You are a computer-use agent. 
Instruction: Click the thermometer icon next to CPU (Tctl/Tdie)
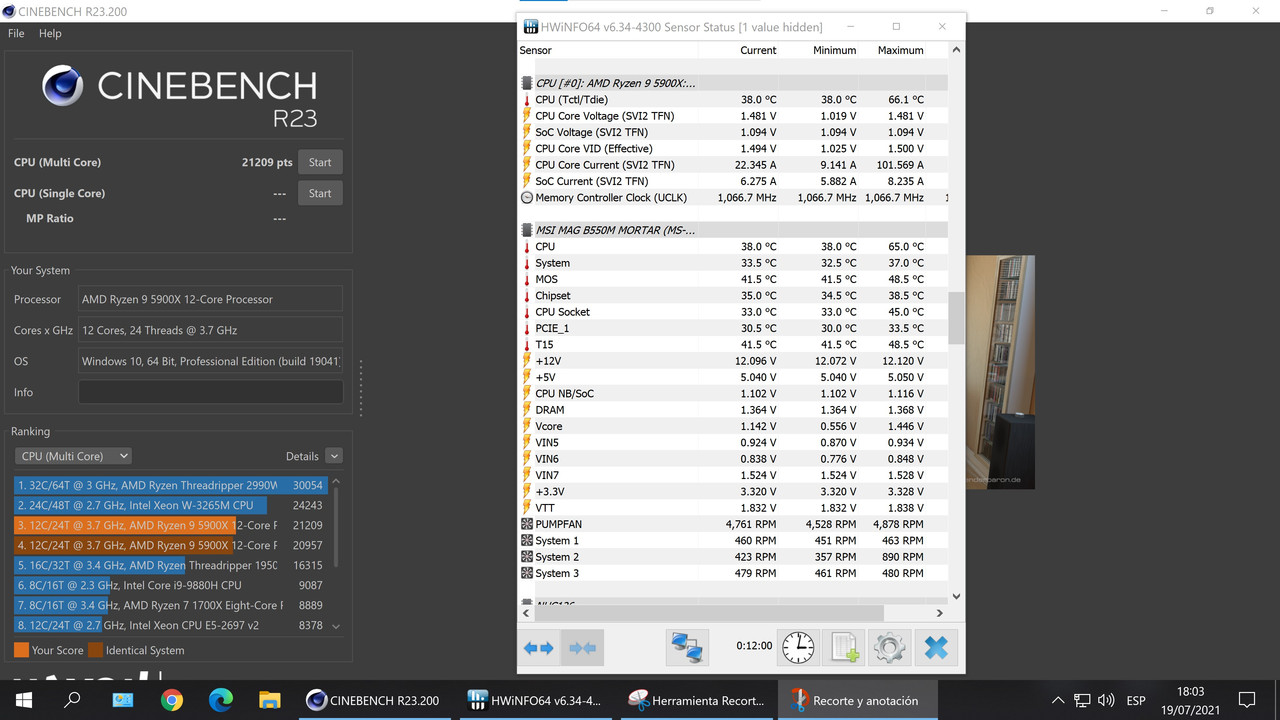pos(527,100)
